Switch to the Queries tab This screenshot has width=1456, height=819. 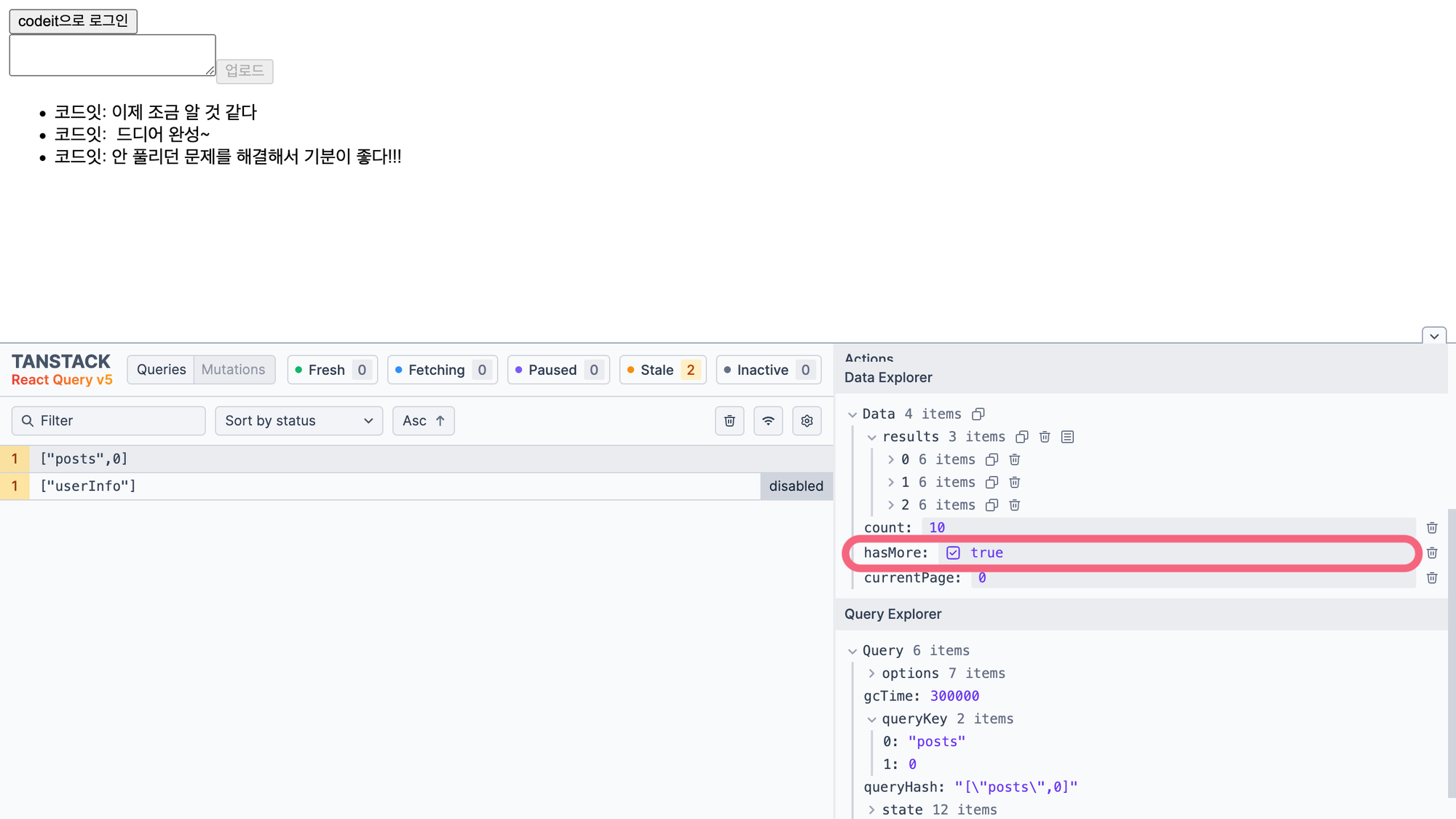click(161, 370)
